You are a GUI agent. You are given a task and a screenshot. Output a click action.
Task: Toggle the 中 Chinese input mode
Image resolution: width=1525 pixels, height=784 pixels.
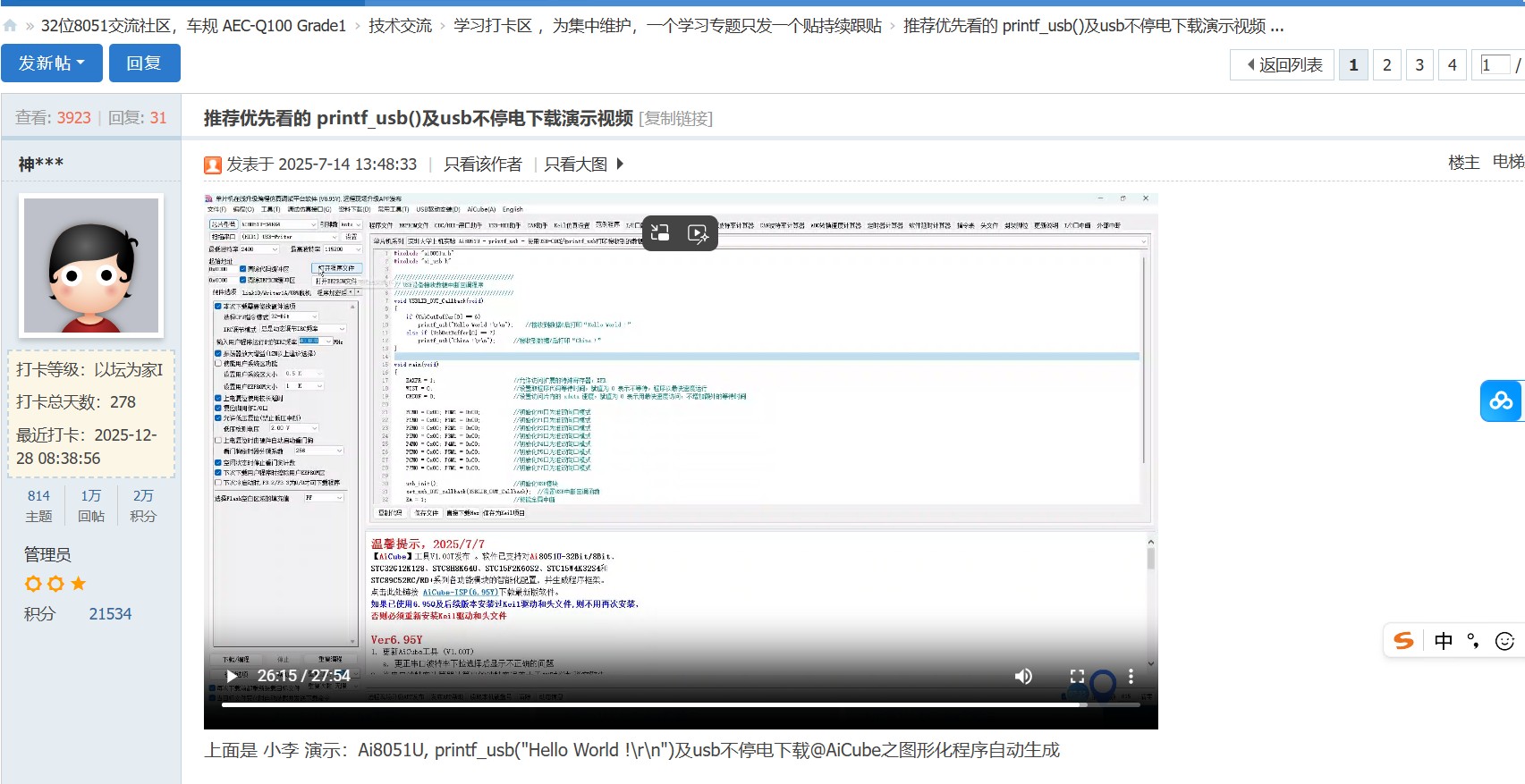click(1444, 640)
